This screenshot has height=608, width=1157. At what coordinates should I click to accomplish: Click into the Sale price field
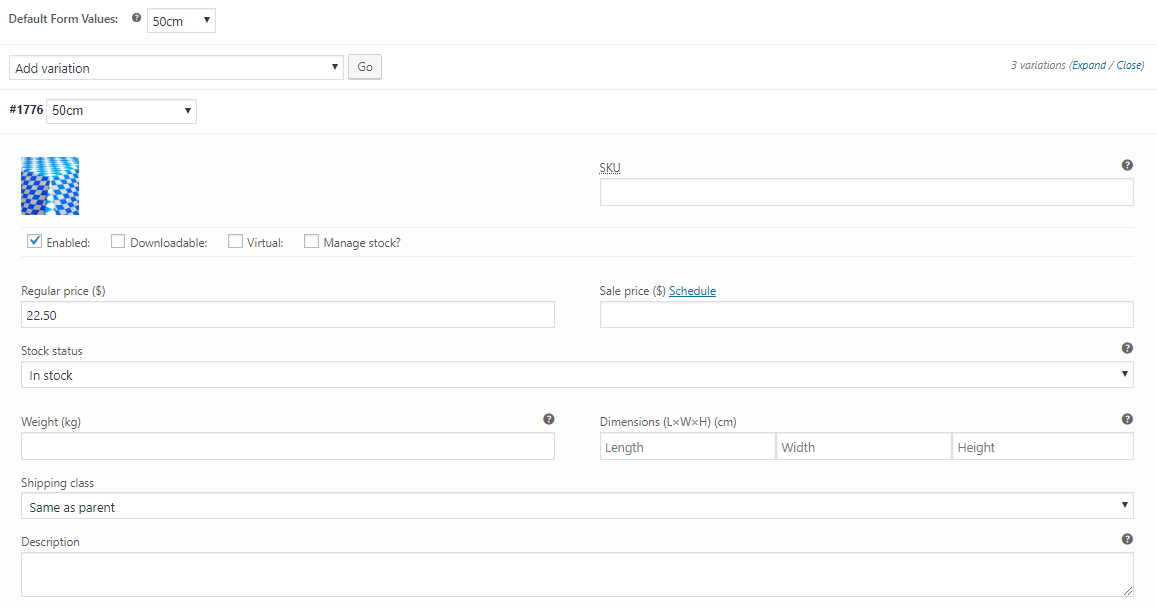[866, 315]
